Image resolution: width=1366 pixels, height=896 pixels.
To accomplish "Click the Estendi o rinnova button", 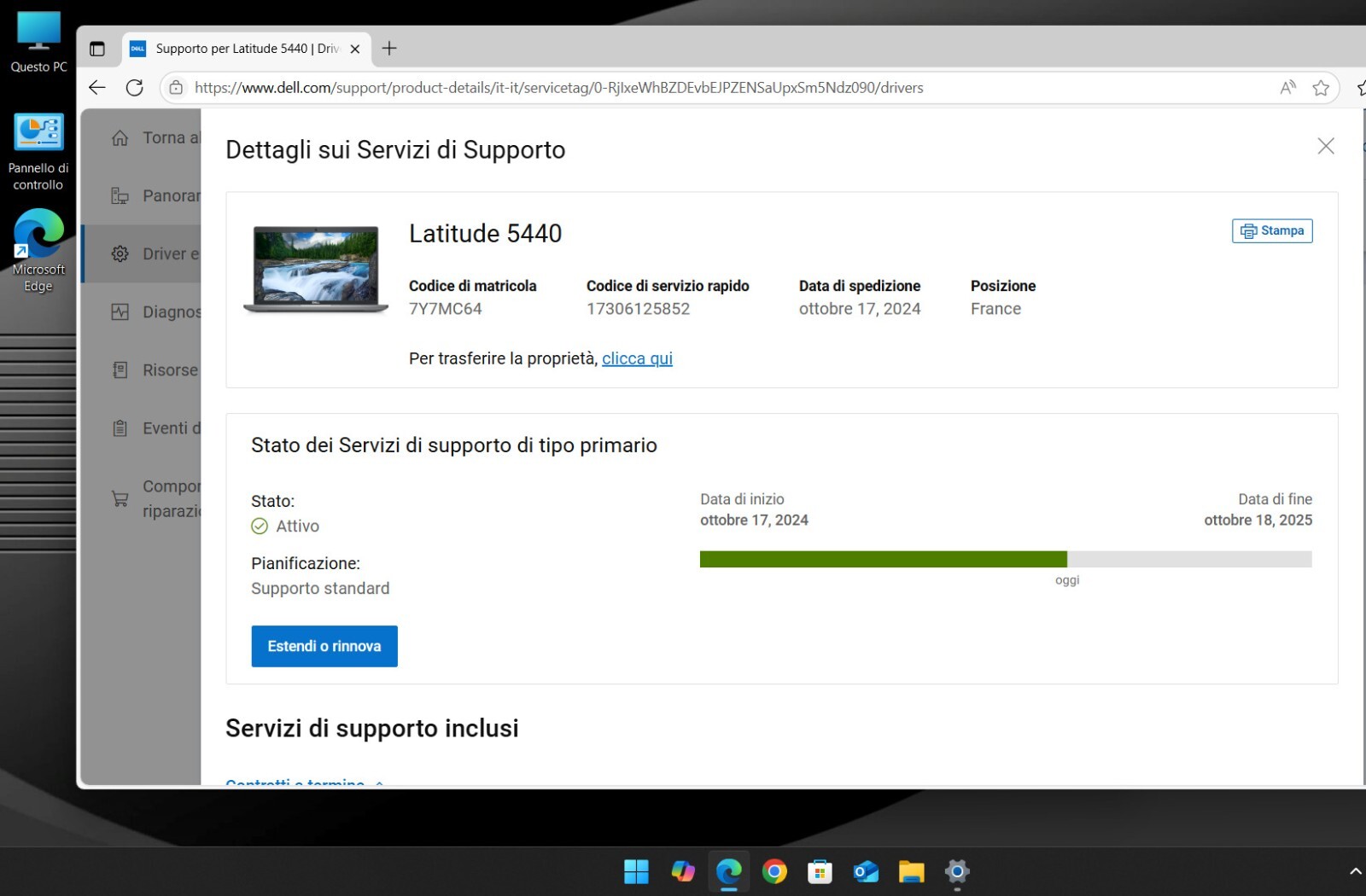I will click(x=324, y=646).
